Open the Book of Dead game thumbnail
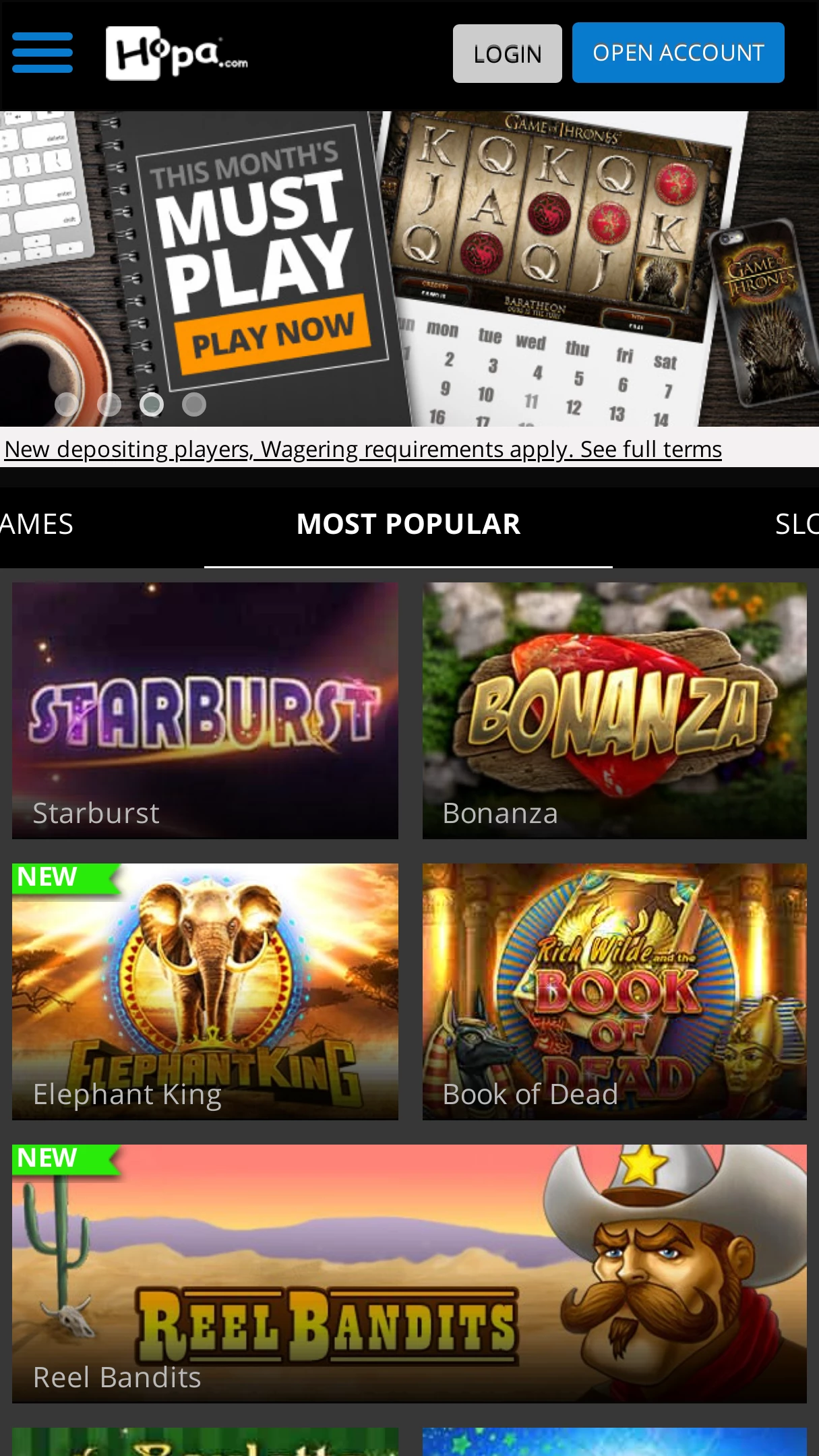This screenshot has height=1456, width=819. pos(615,992)
